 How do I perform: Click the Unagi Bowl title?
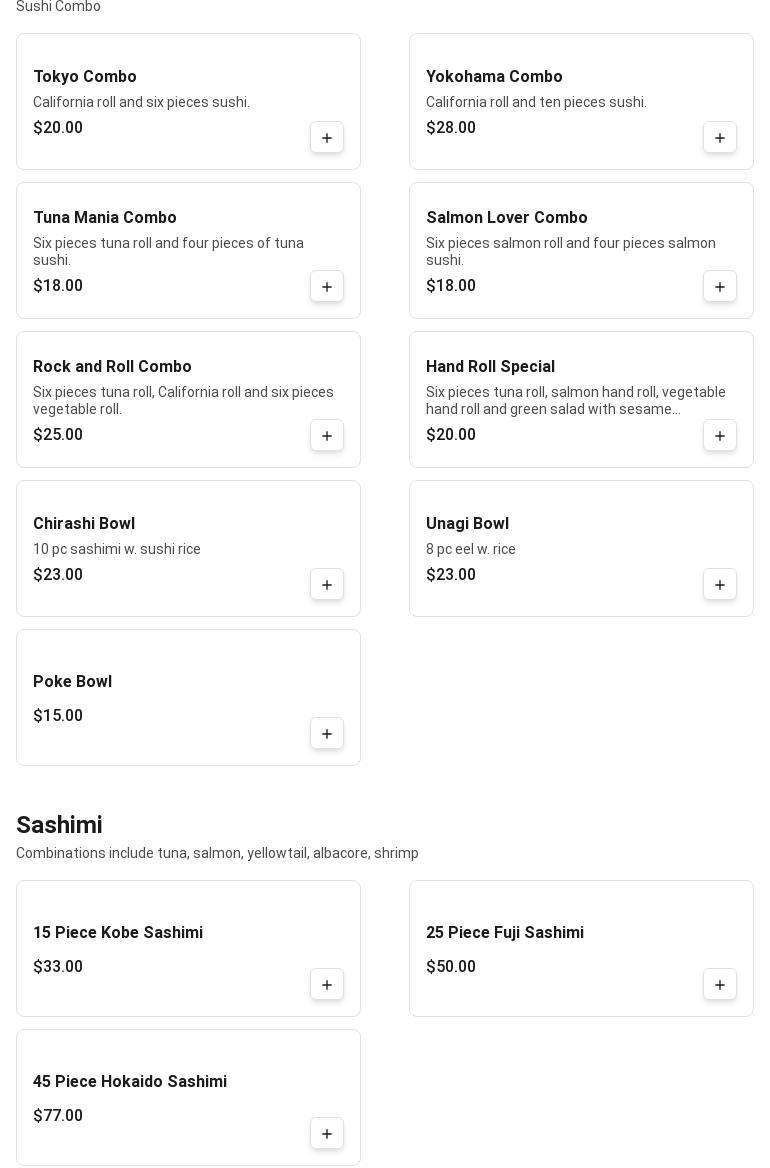point(467,524)
